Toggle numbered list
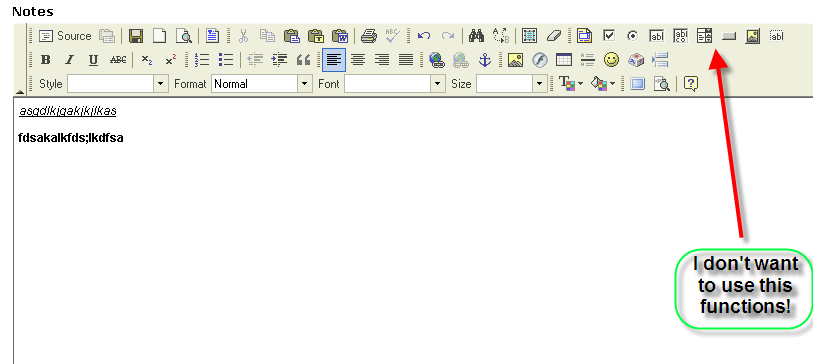This screenshot has width=813, height=364. [202, 60]
